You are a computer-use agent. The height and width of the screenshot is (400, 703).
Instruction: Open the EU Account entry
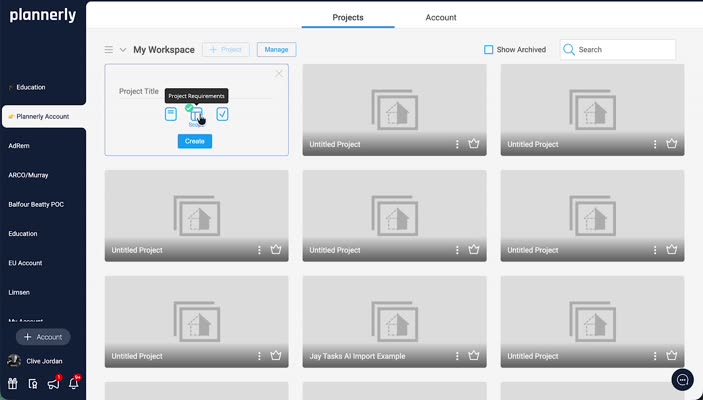coord(25,263)
